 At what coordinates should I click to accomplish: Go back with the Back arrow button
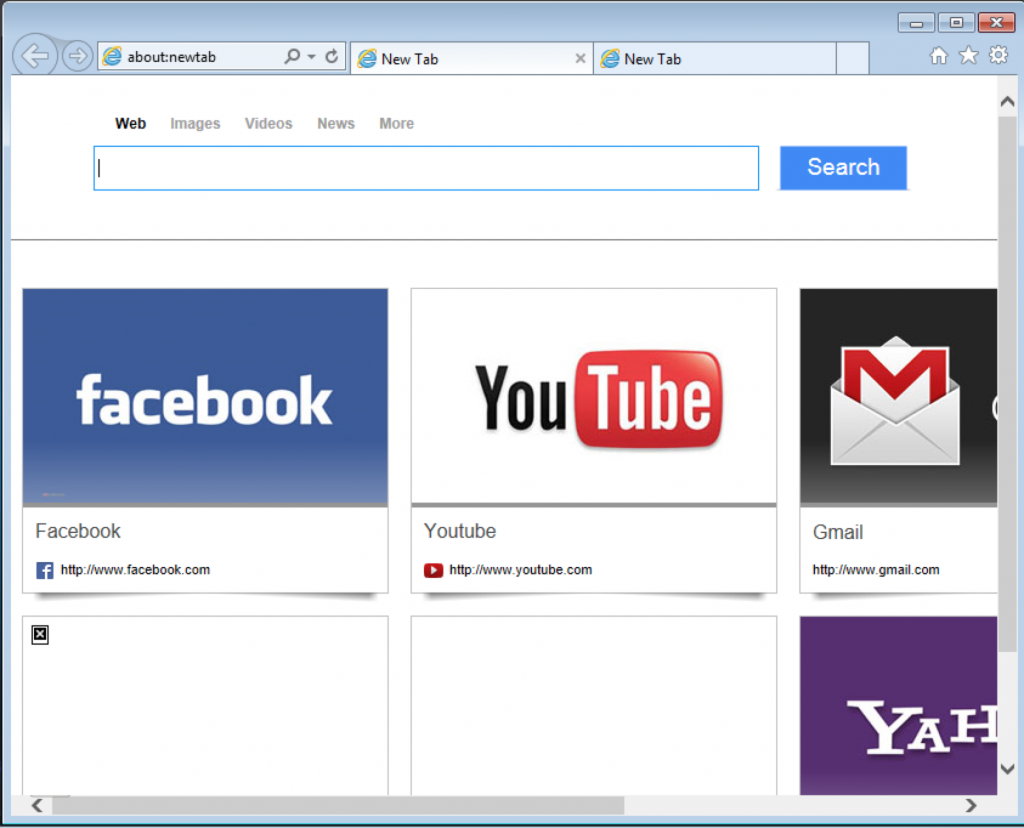click(35, 56)
